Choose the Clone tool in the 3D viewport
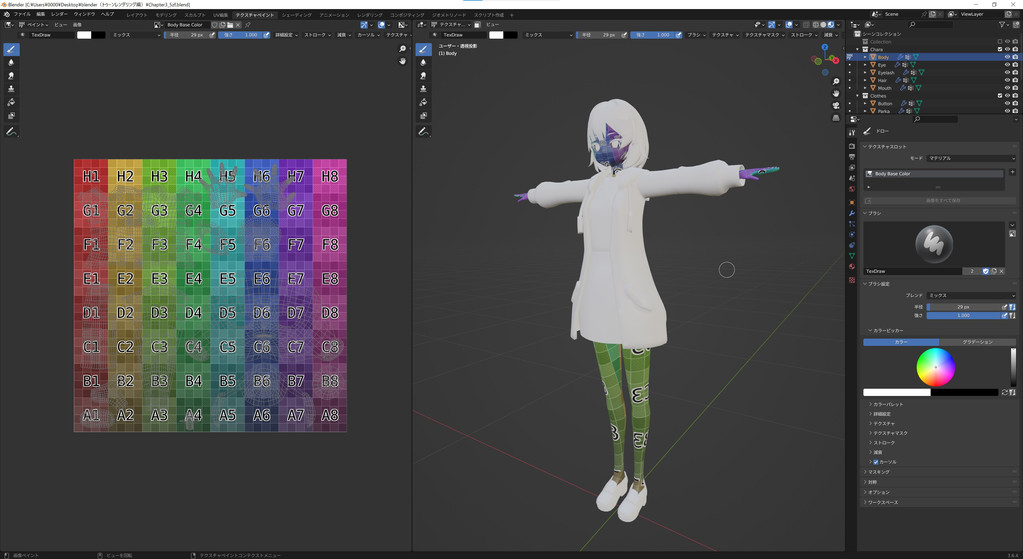Screen dimensions: 1023x559 (x=423, y=89)
